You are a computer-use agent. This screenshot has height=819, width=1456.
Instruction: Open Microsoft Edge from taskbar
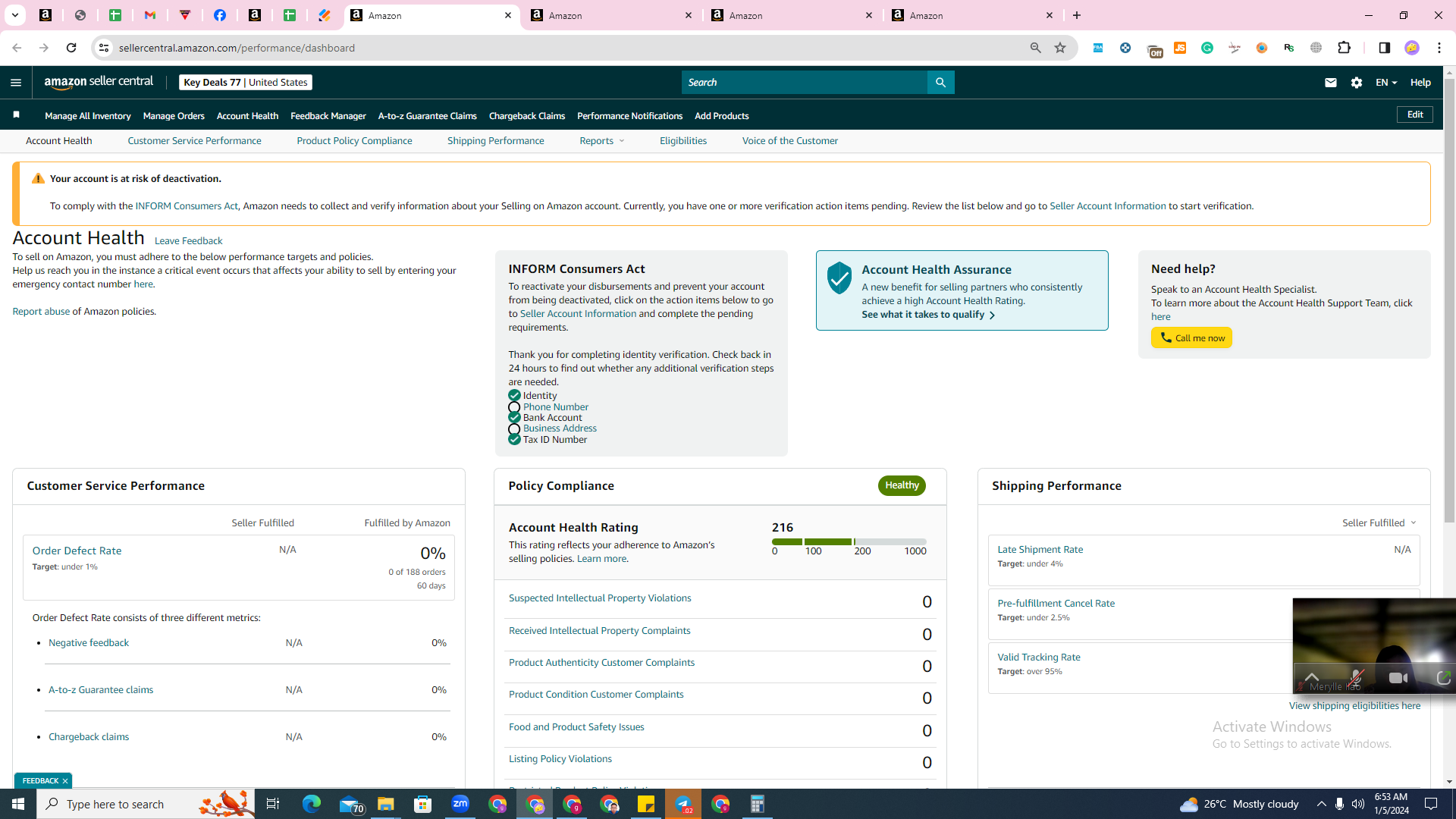click(312, 804)
